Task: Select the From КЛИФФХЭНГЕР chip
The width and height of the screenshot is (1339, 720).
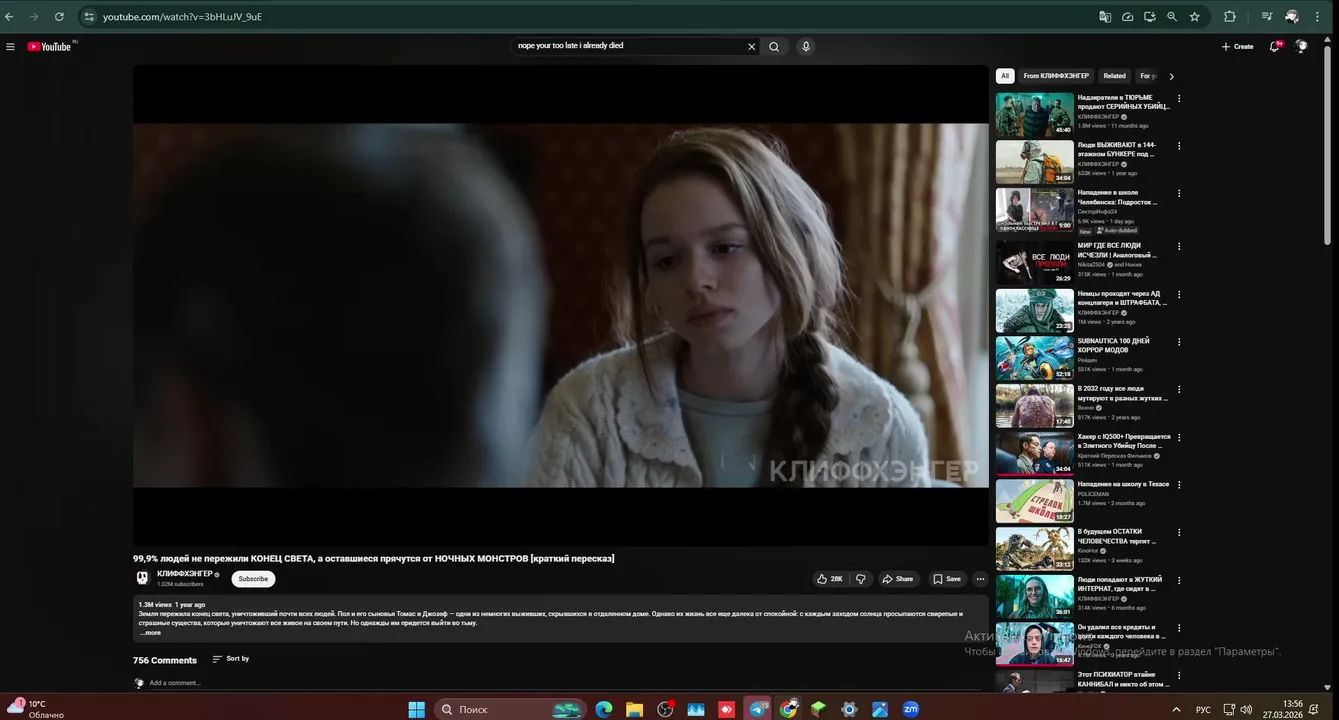Action: [x=1056, y=76]
